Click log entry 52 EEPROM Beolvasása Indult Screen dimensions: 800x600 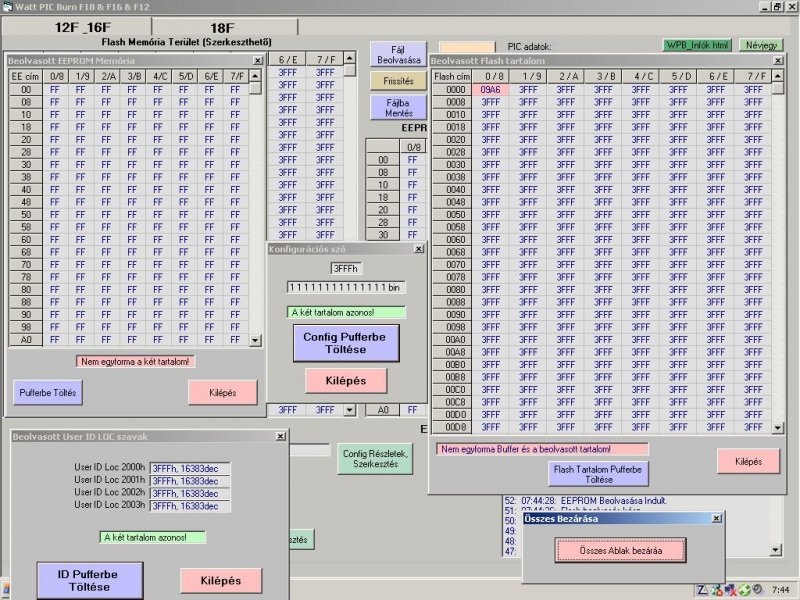point(585,501)
